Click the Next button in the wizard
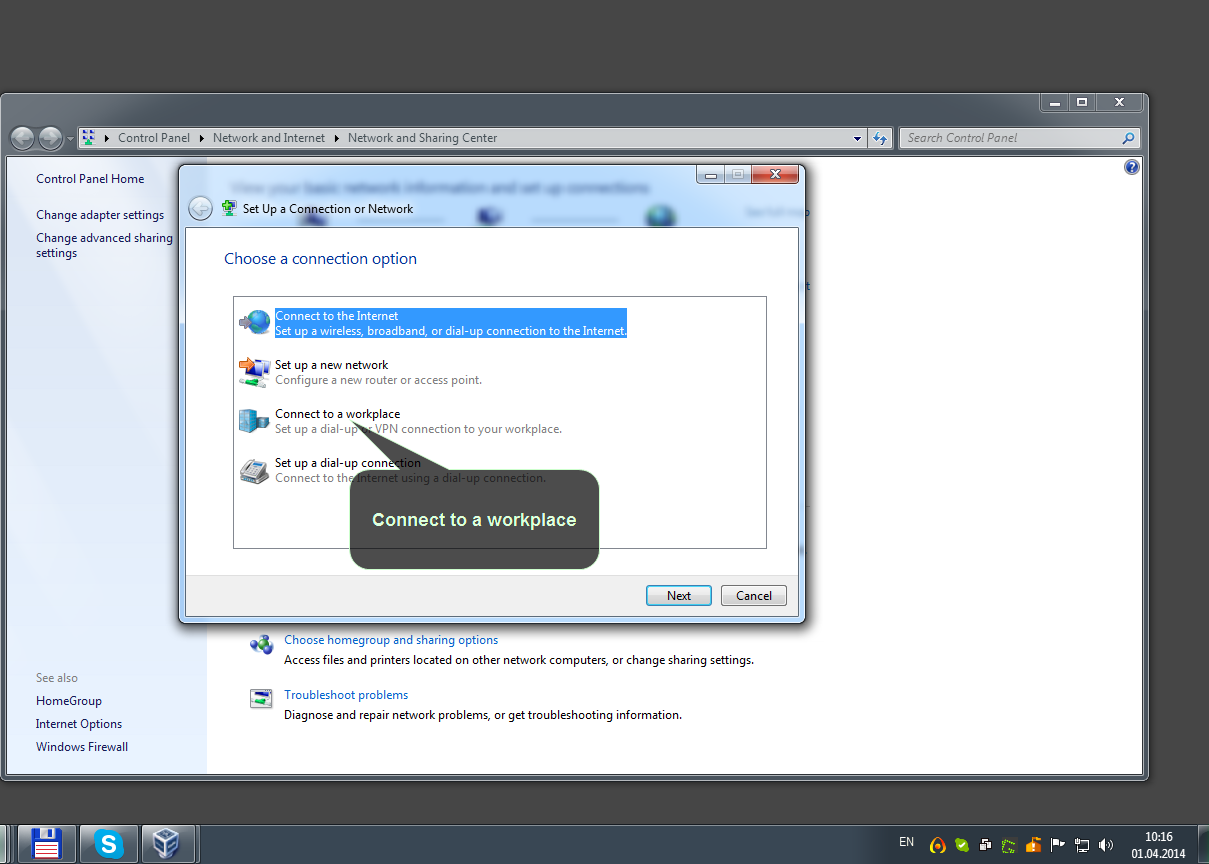 click(679, 595)
